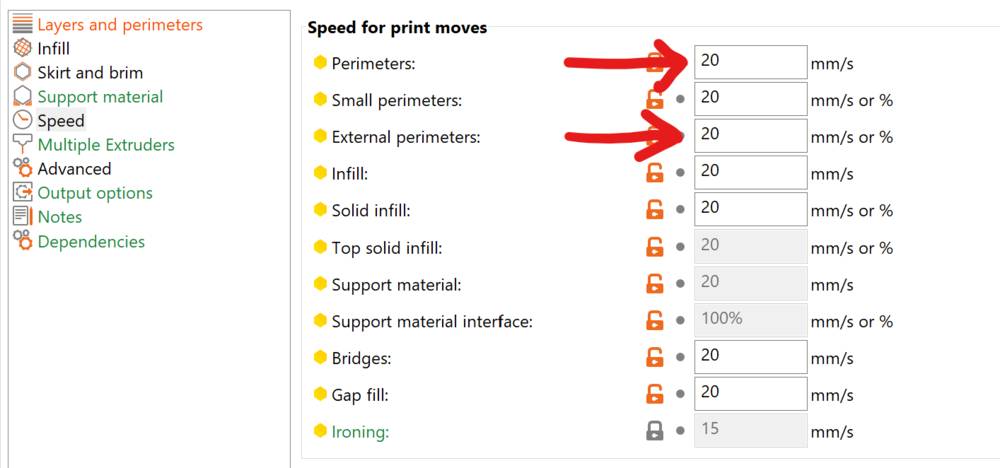The image size is (1000, 468).
Task: Click the Bridges speed input field
Action: 750,358
